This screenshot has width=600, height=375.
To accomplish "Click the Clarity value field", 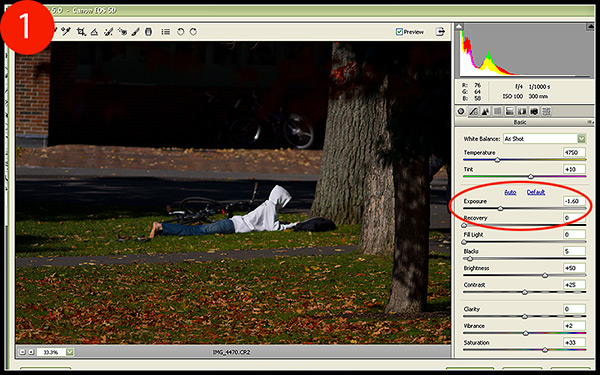I will click(574, 309).
